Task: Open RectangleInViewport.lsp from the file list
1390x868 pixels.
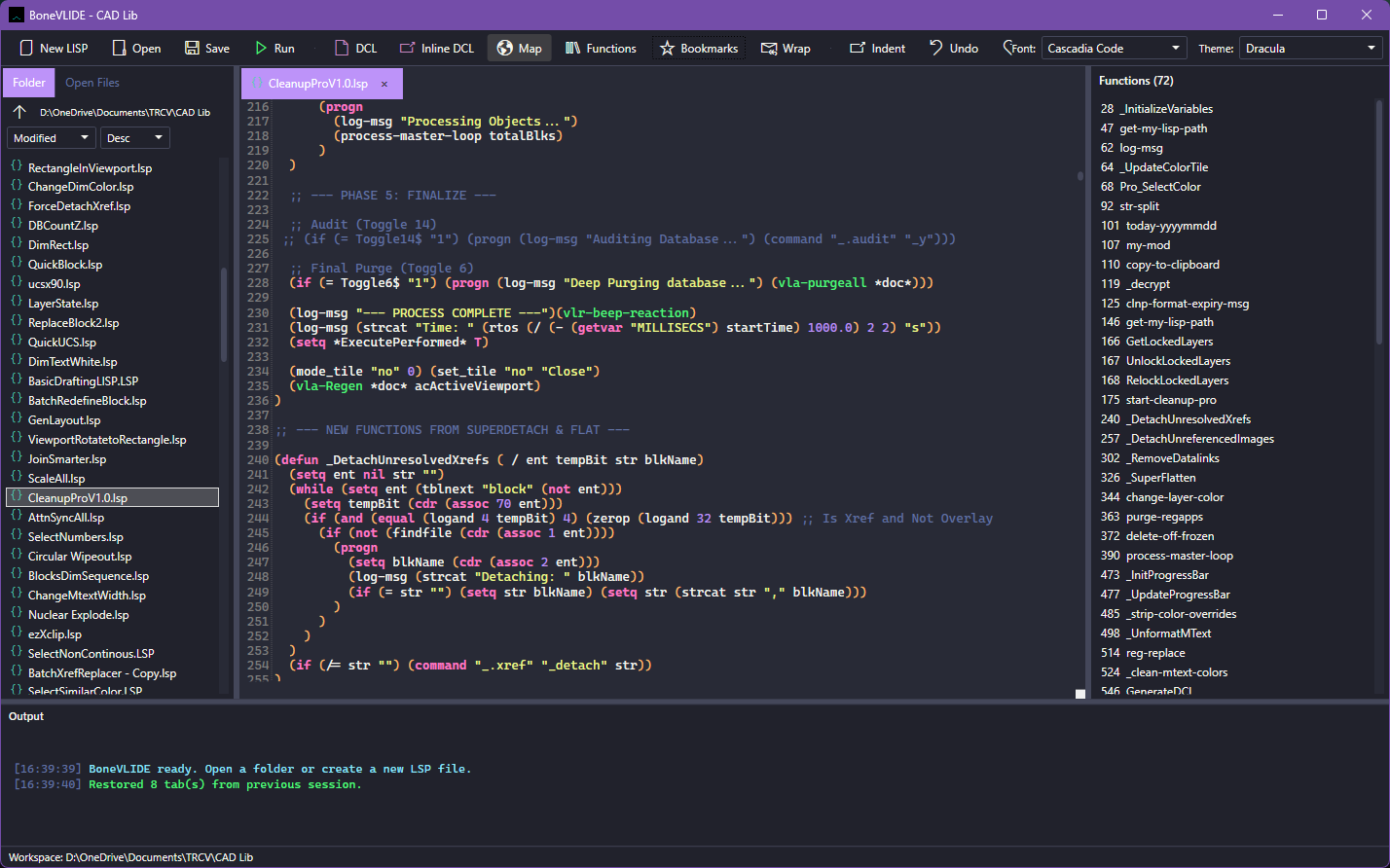Action: click(90, 167)
